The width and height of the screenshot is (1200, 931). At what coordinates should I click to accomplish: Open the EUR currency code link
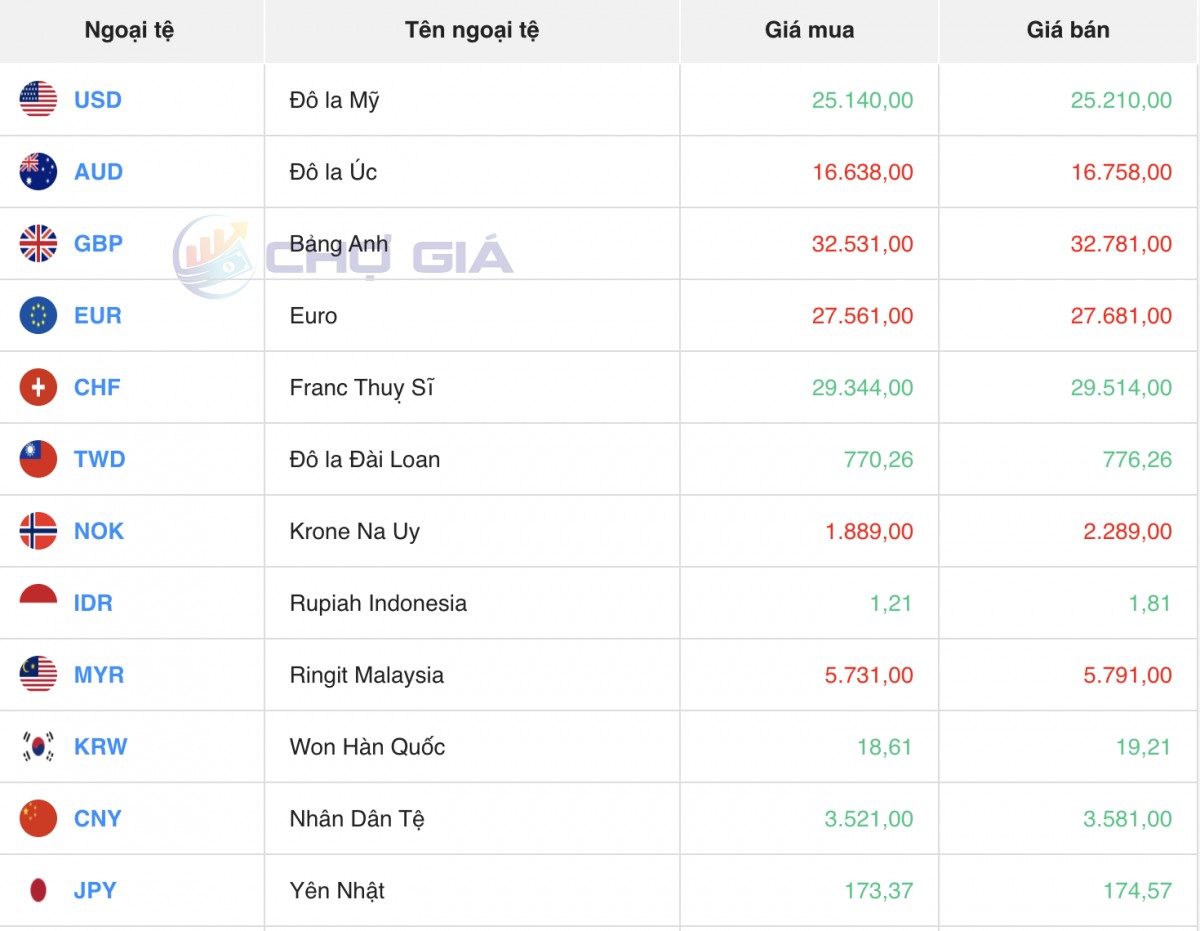(x=98, y=316)
